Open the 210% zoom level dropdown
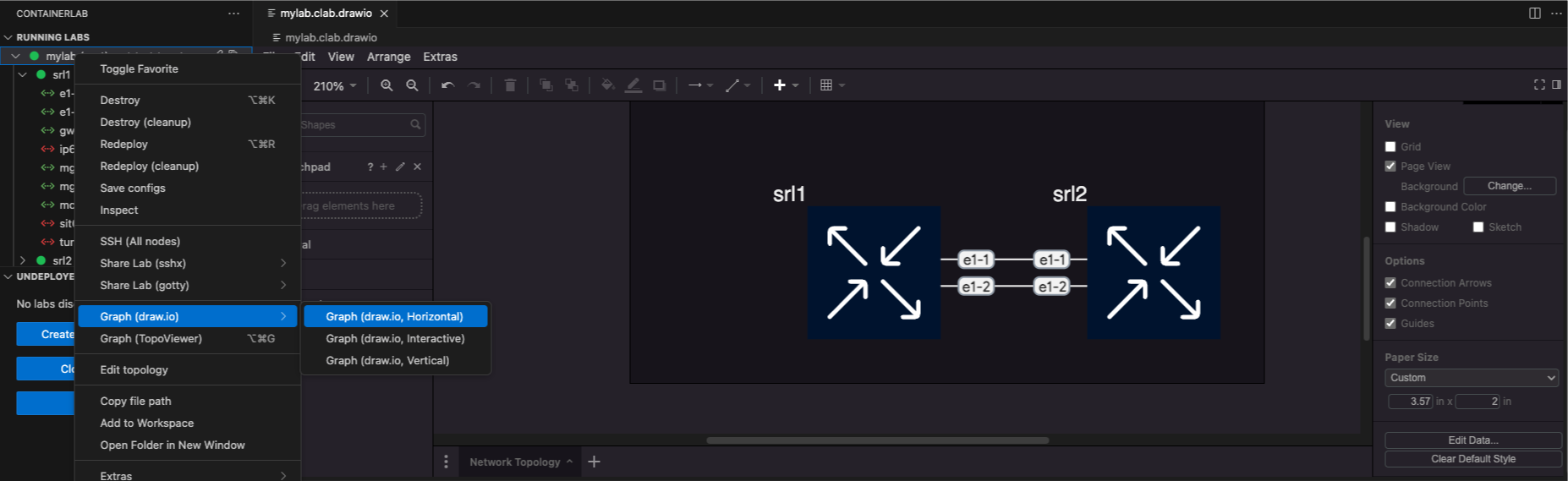Image resolution: width=1568 pixels, height=481 pixels. pyautogui.click(x=335, y=86)
